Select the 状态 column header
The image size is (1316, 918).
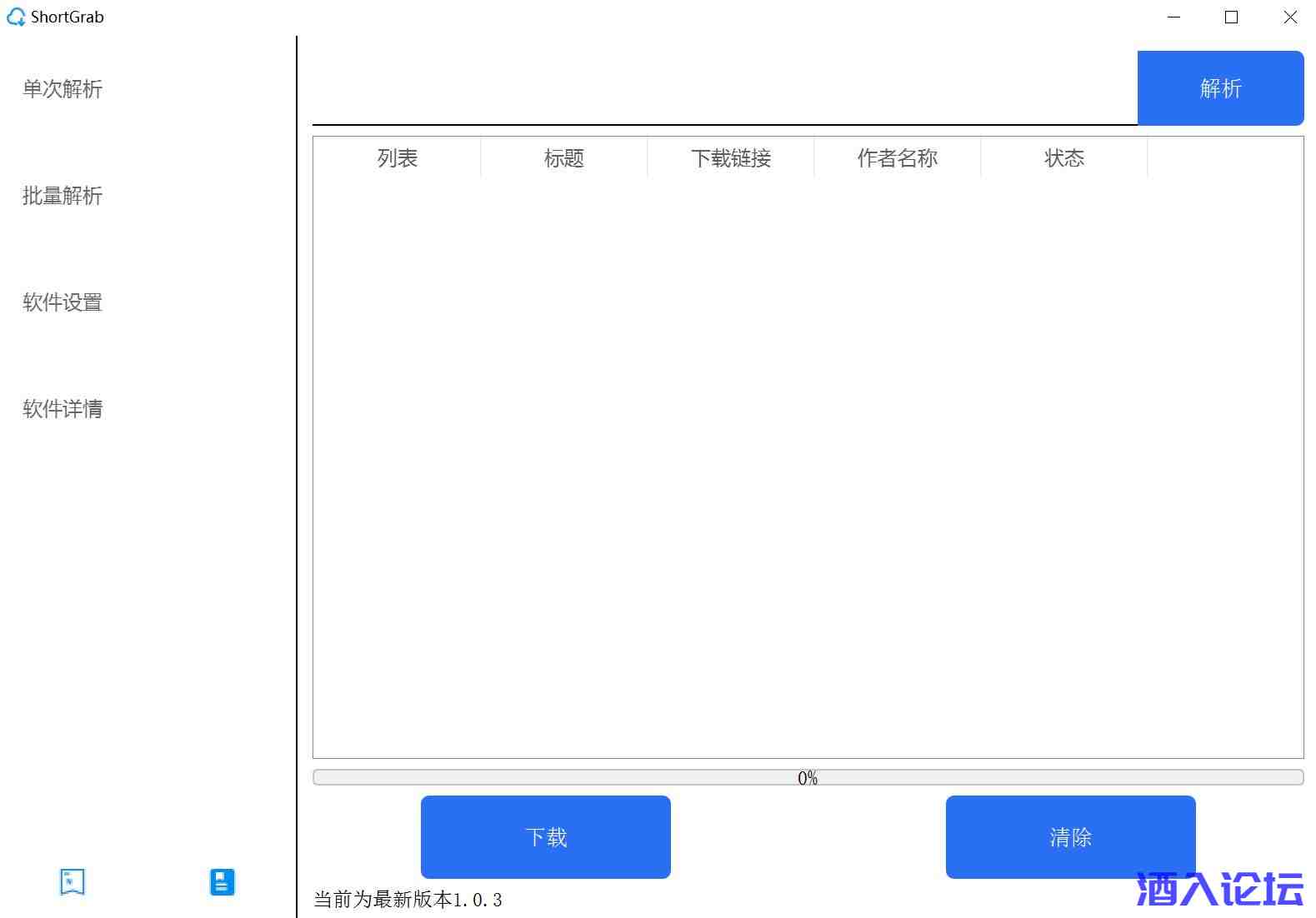(1064, 158)
